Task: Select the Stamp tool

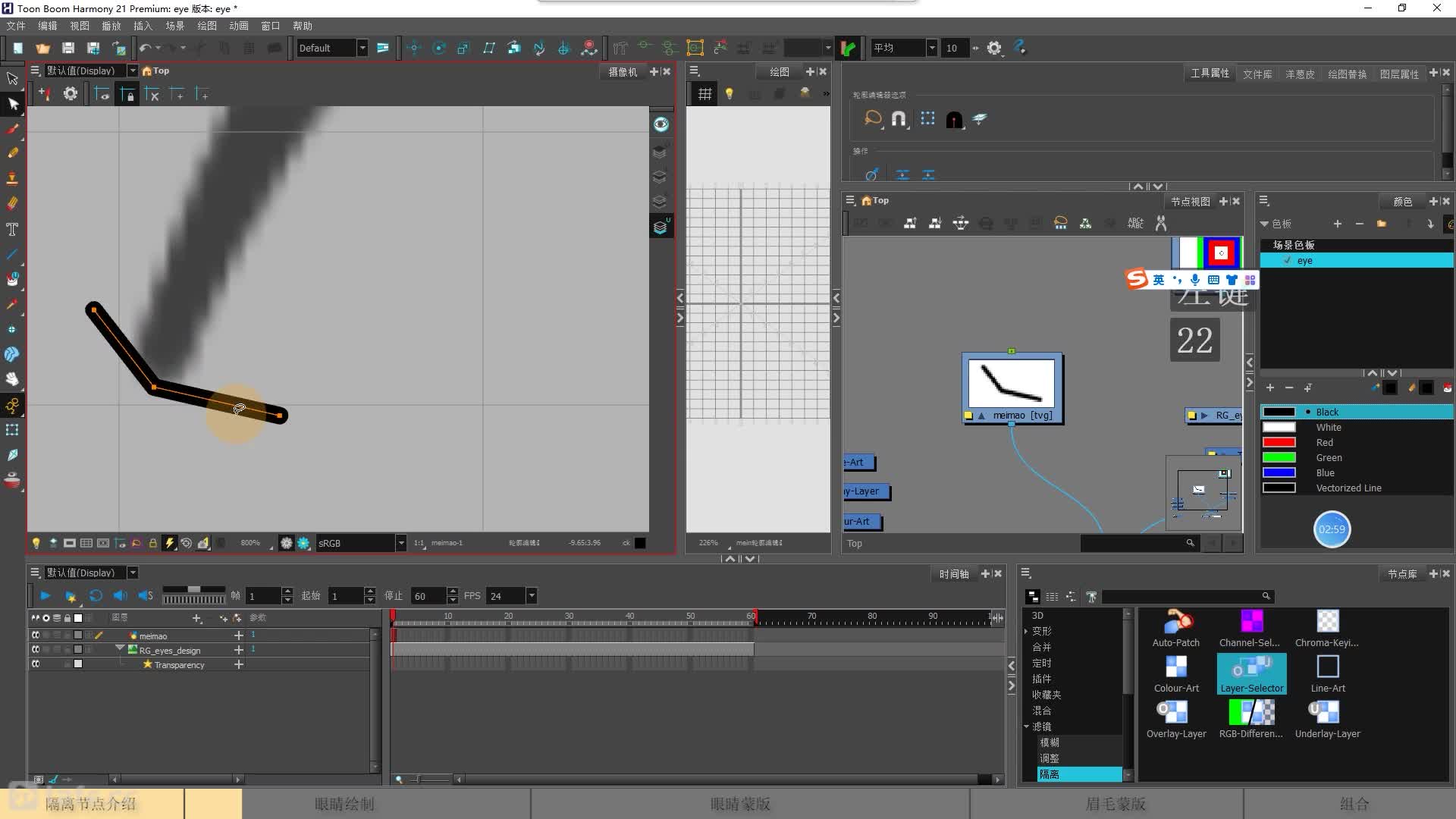Action: click(12, 178)
